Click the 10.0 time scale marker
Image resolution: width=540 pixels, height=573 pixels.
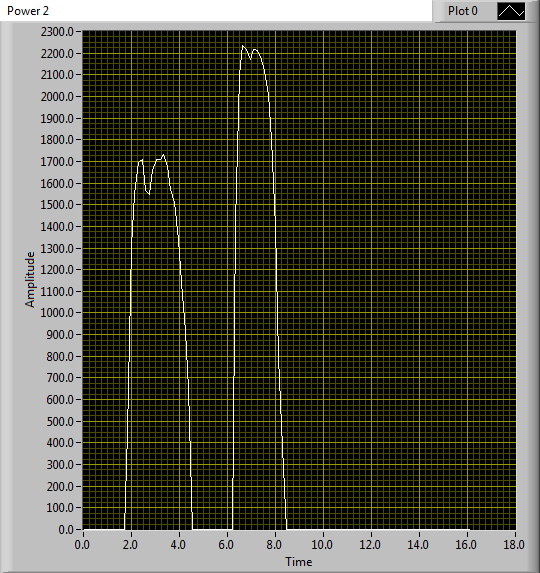pos(322,545)
